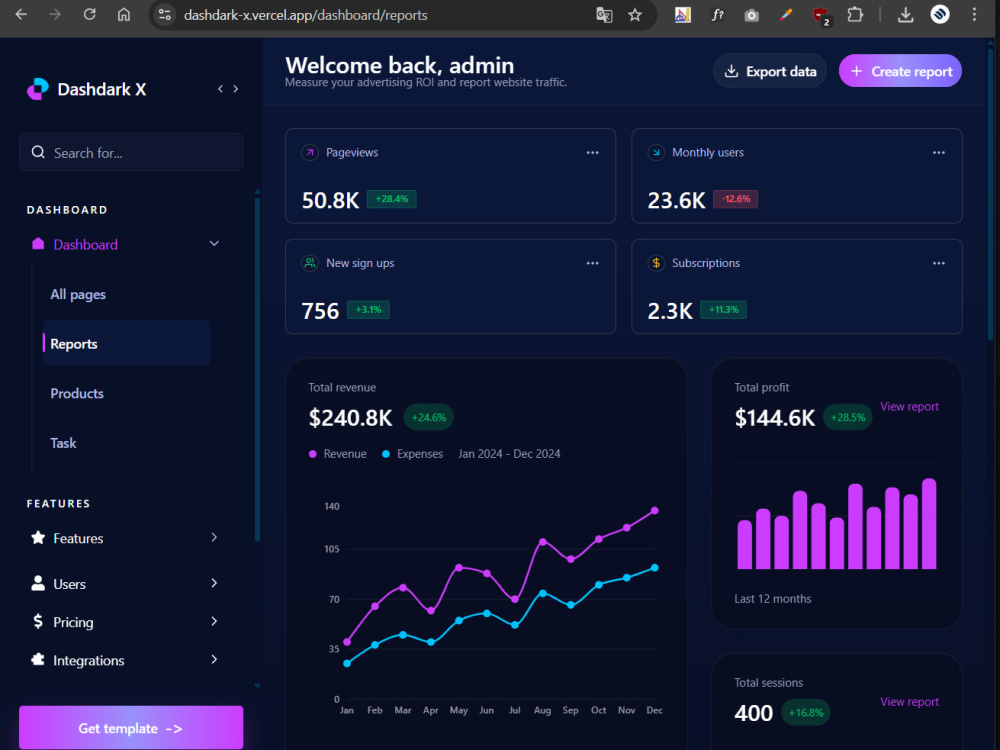The height and width of the screenshot is (750, 1000).
Task: Click the Integrations puzzle icon
Action: tap(38, 659)
